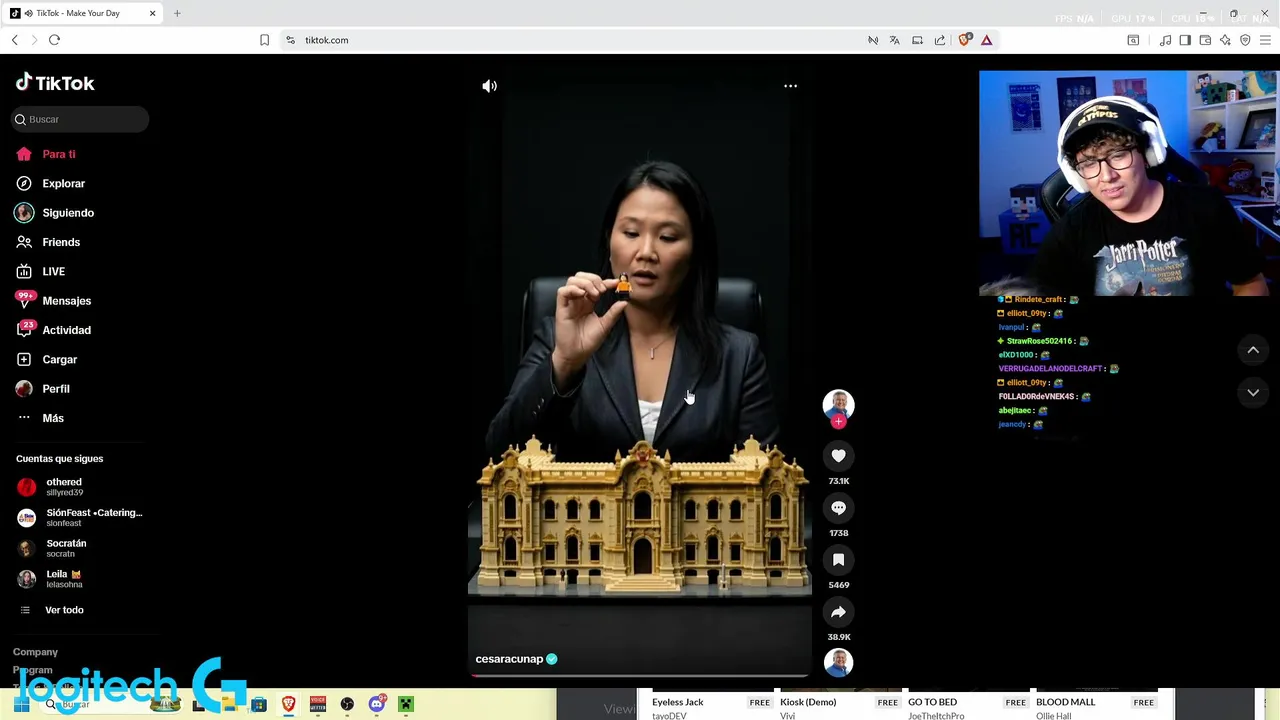Follow creator with red plus button
This screenshot has height=720, width=1280.
pyautogui.click(x=838, y=421)
